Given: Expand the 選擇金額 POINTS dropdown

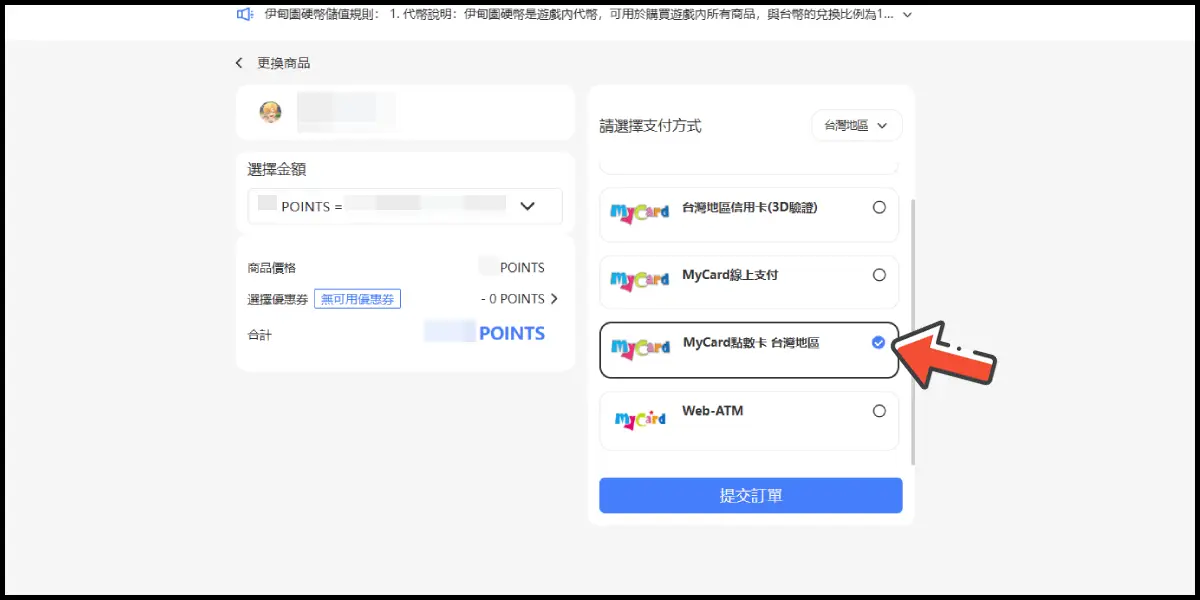Looking at the screenshot, I should click(x=527, y=206).
